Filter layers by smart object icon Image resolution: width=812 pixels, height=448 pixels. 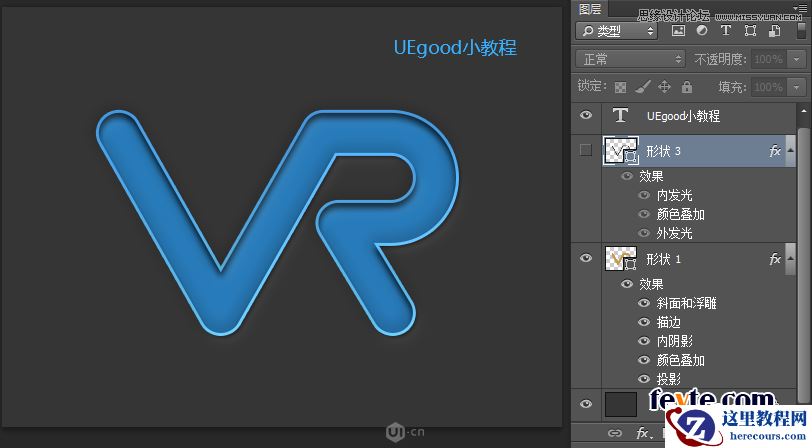[775, 31]
